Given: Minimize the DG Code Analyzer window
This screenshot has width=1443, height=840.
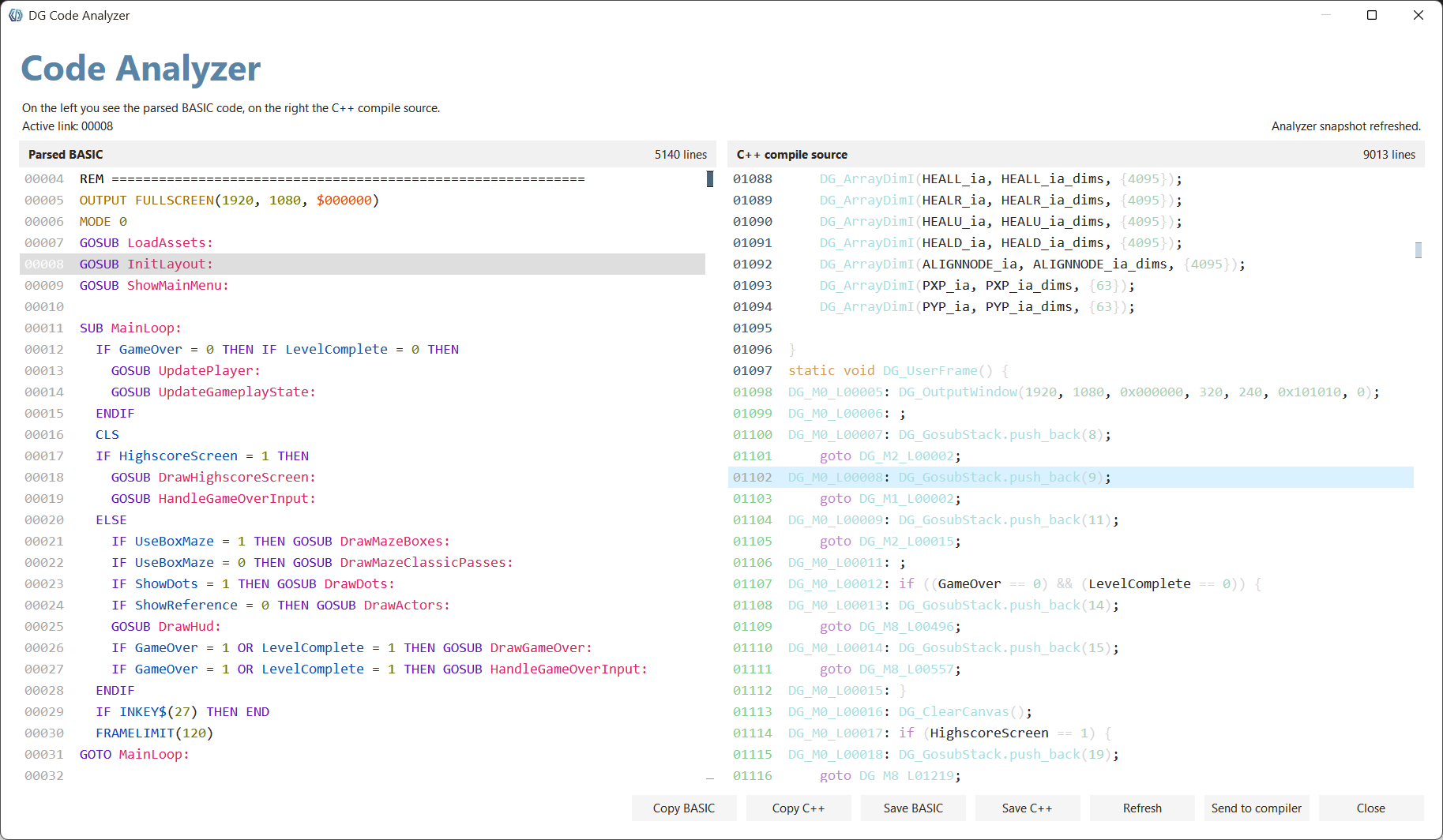Looking at the screenshot, I should [1326, 15].
